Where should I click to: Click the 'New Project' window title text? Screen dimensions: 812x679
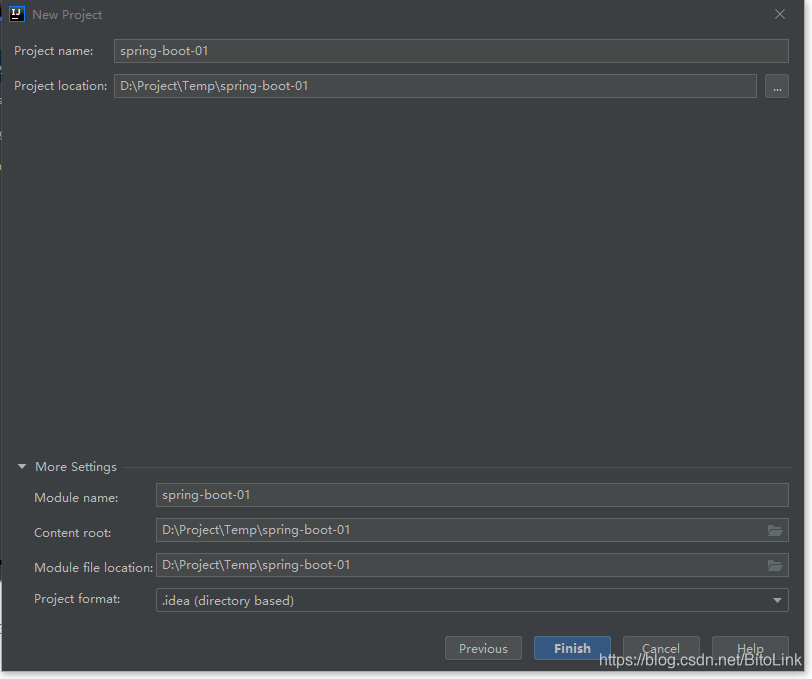pos(67,15)
